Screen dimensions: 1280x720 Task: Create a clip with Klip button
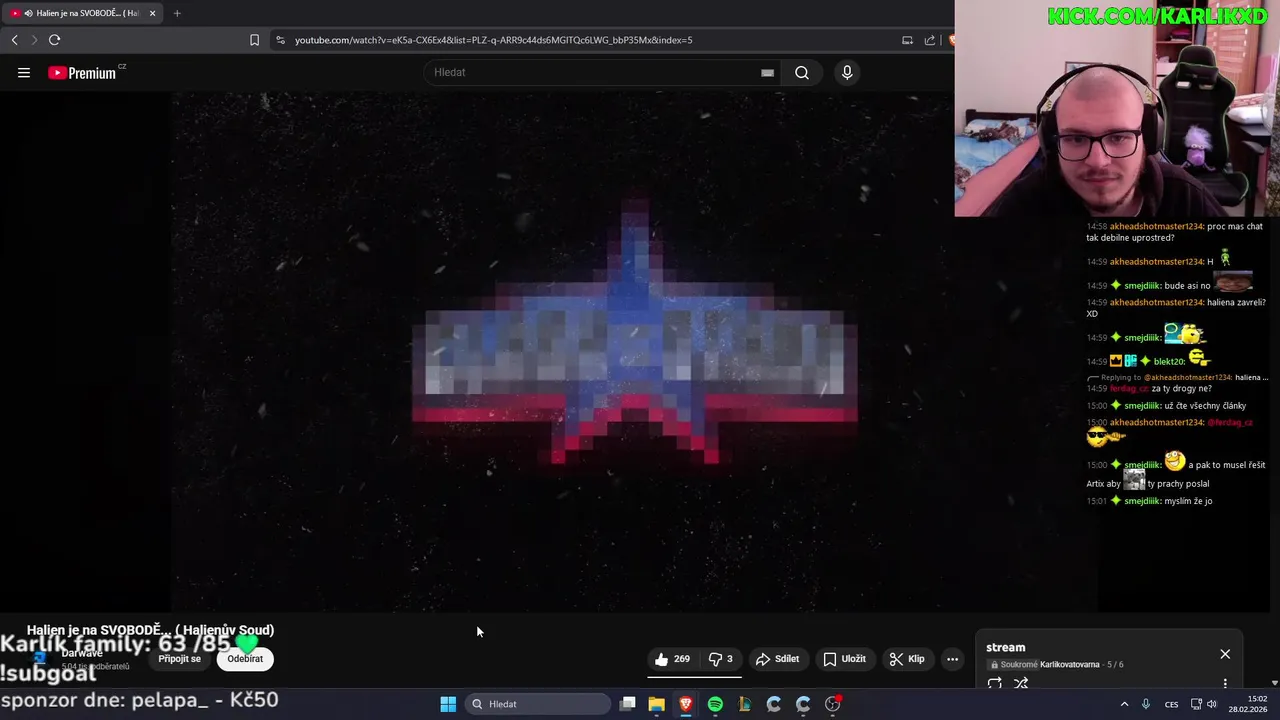tap(907, 659)
